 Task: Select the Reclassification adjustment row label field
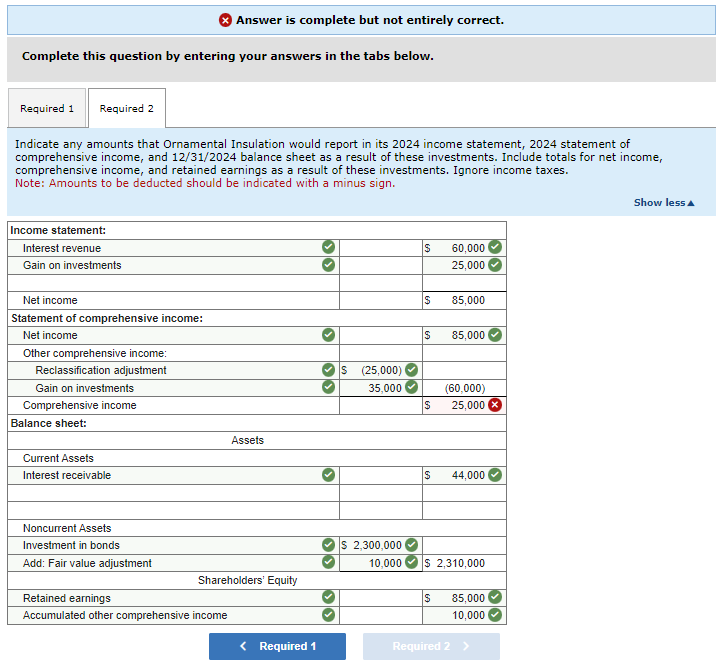coord(174,370)
